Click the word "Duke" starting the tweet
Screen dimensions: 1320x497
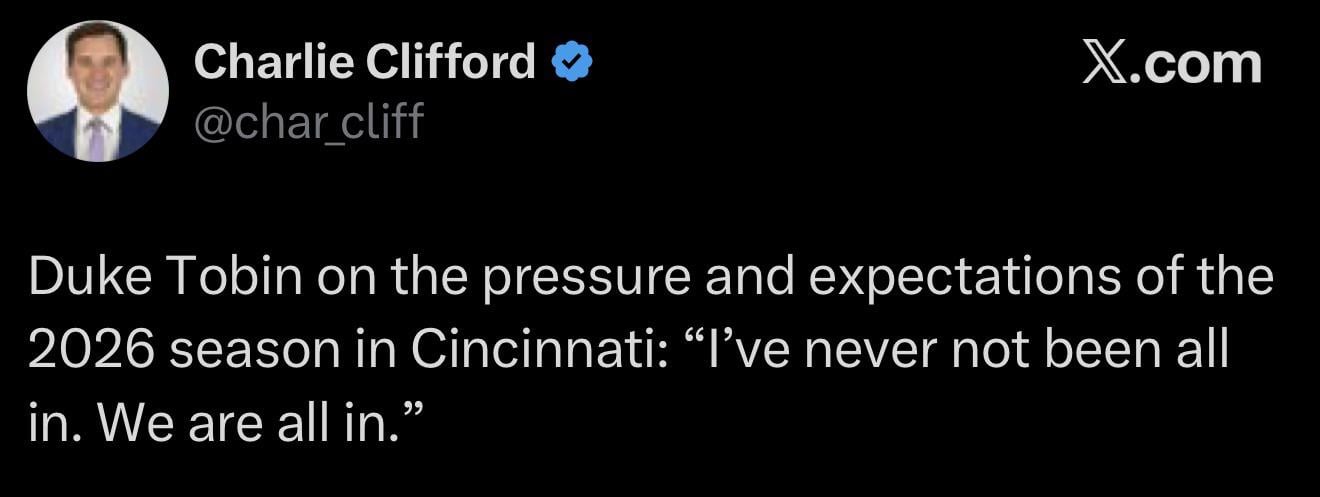(84, 279)
